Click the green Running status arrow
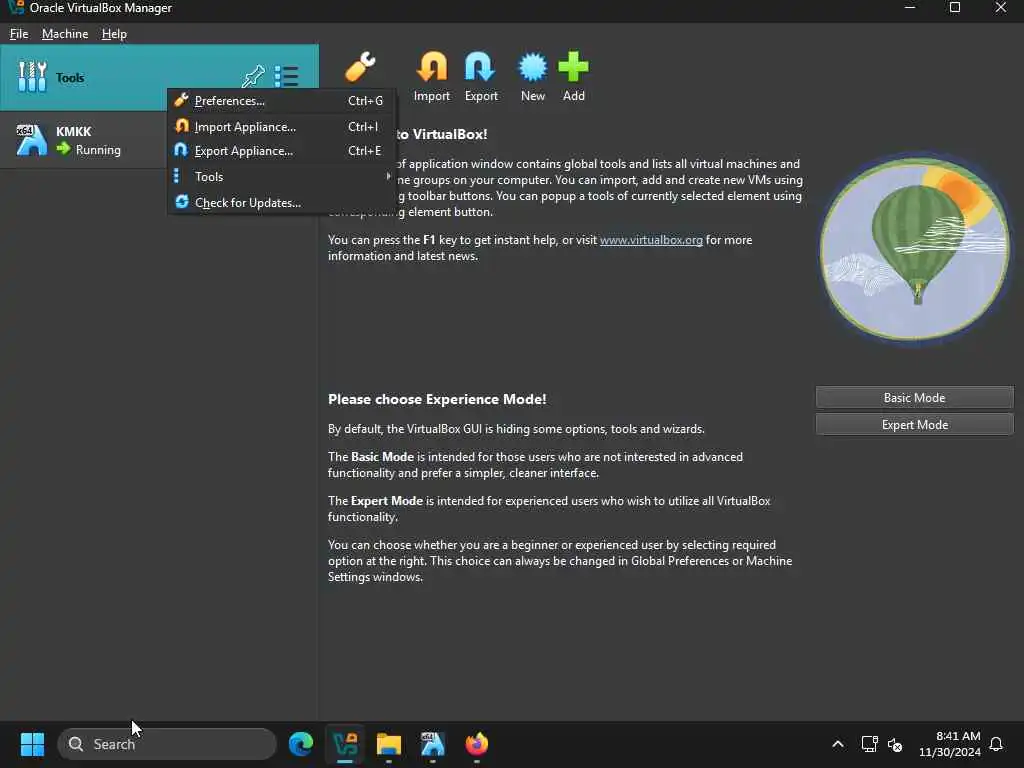 [x=63, y=149]
